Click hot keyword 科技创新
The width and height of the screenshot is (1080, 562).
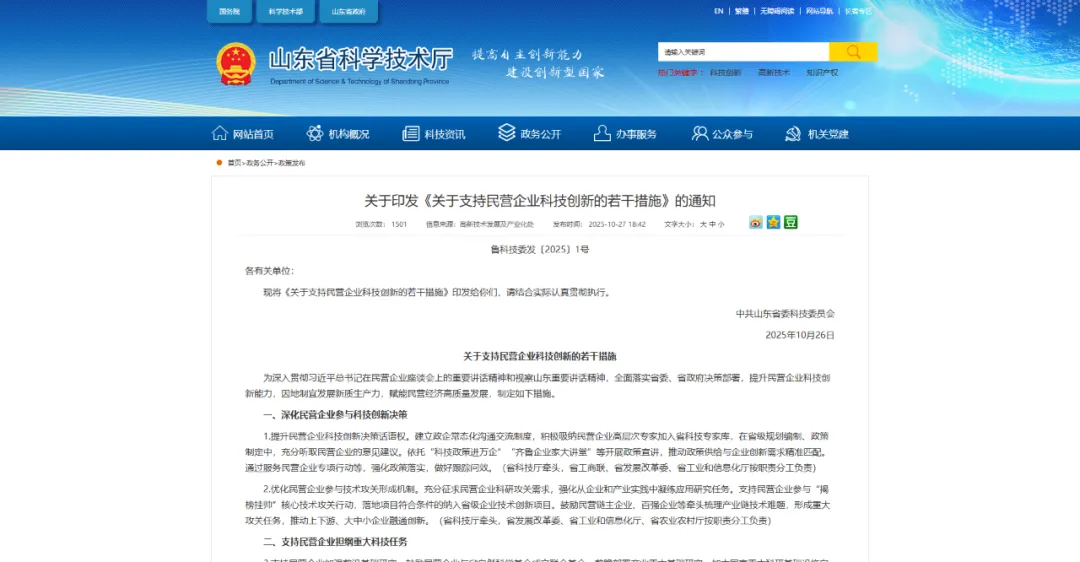[725, 72]
